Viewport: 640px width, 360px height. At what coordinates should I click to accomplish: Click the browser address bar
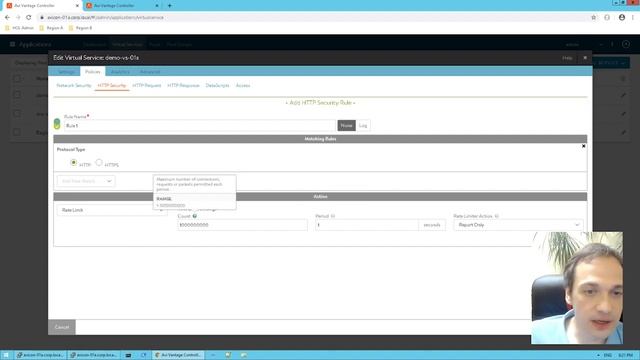[314, 18]
